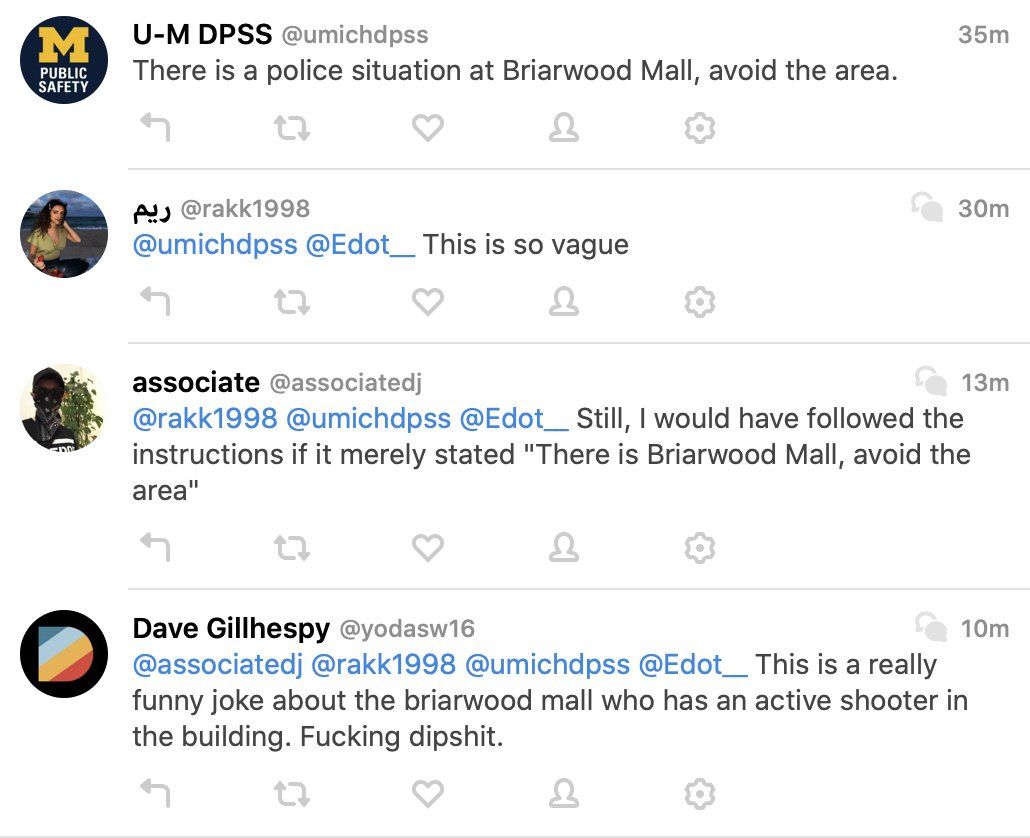Screen dimensions: 1030x838
Task: Open the conversation icon beside the 30m timestamp
Action: click(x=927, y=208)
